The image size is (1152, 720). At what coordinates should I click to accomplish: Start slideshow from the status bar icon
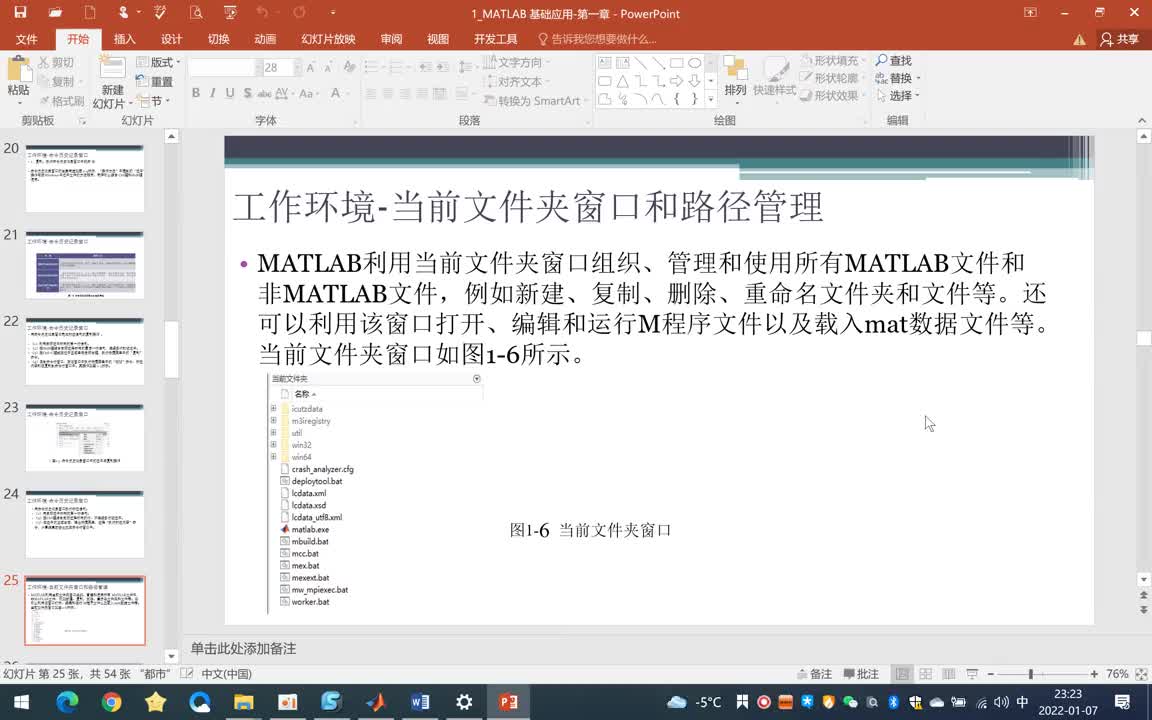[972, 674]
